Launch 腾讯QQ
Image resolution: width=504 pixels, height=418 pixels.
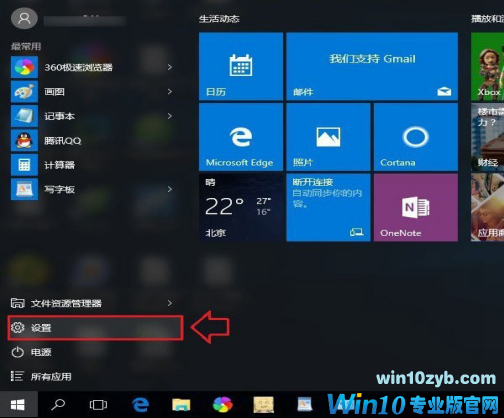click(x=92, y=140)
